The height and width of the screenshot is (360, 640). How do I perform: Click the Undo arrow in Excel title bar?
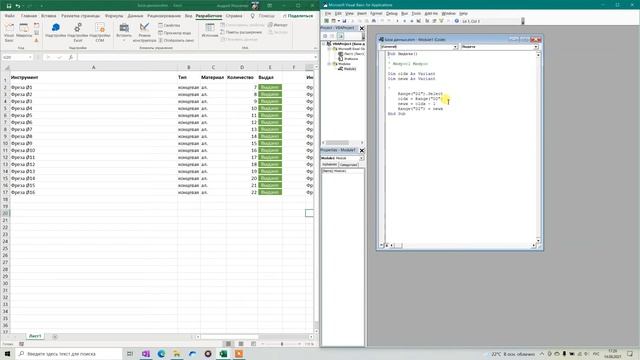coord(18,6)
